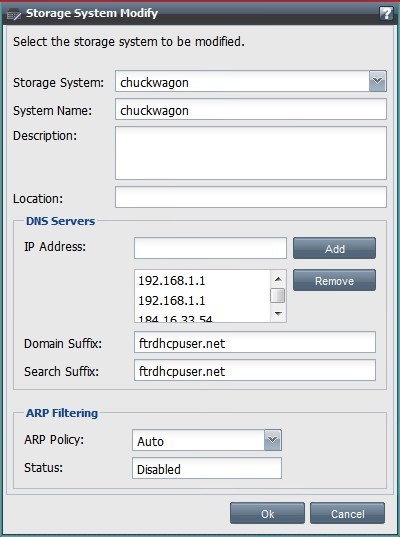Open the Storage System chuckwagon combo box
Viewport: 400px width, 537px height.
point(251,81)
